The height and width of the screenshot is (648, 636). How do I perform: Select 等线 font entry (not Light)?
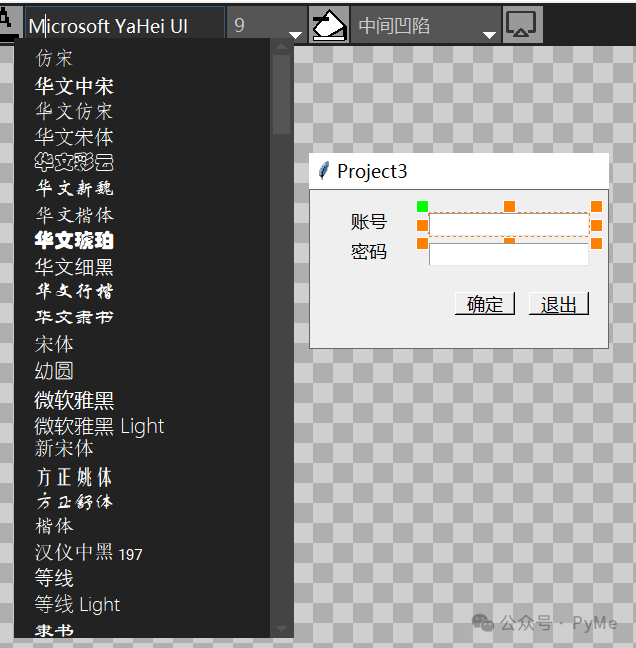[54, 578]
